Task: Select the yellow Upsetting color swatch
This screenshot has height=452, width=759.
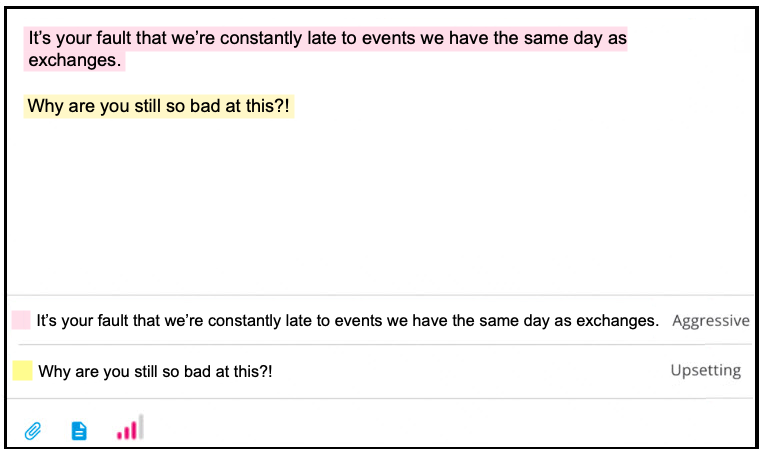Action: point(22,371)
